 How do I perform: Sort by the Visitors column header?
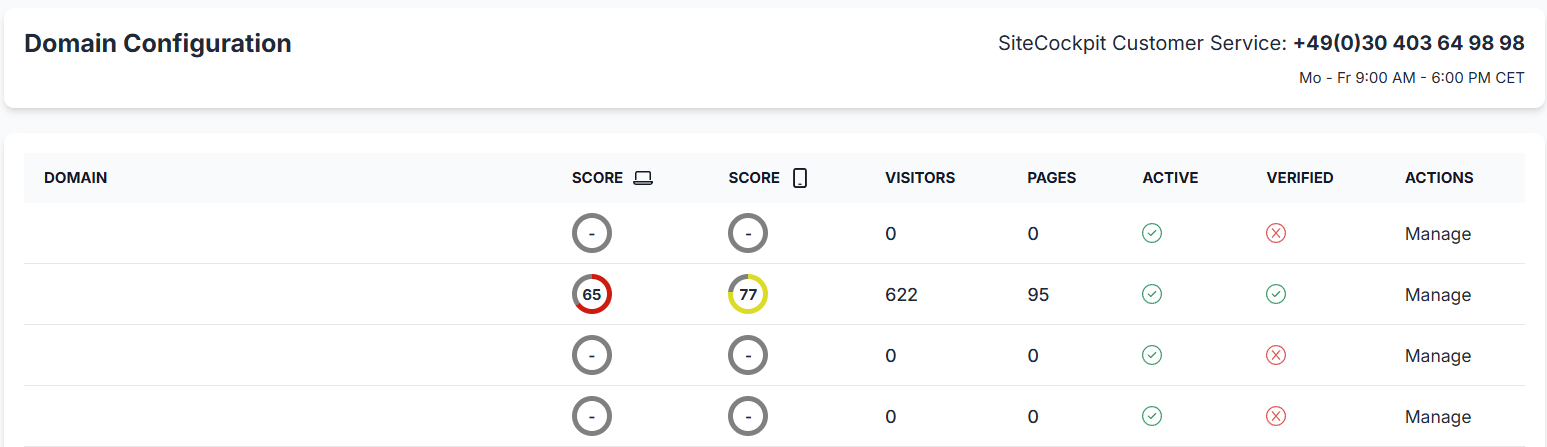click(x=920, y=178)
